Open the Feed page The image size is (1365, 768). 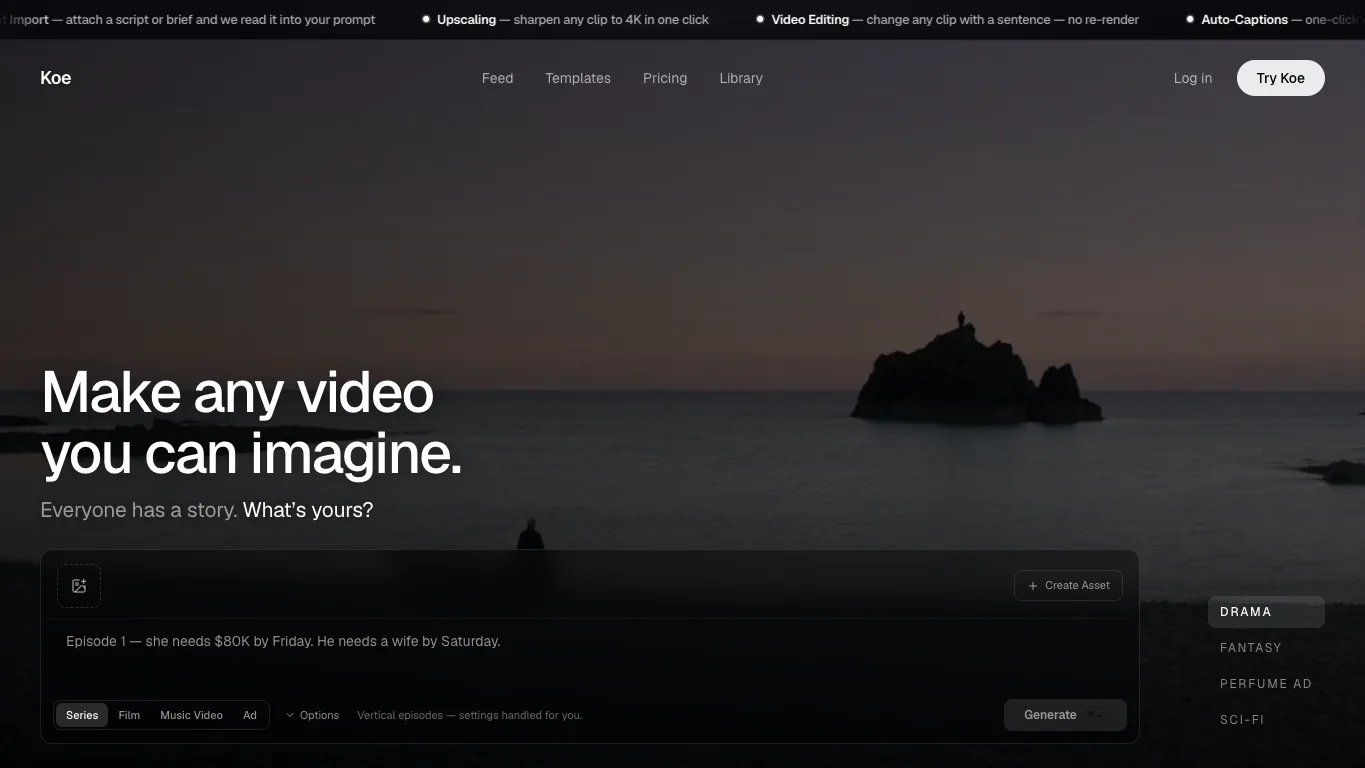[x=497, y=78]
